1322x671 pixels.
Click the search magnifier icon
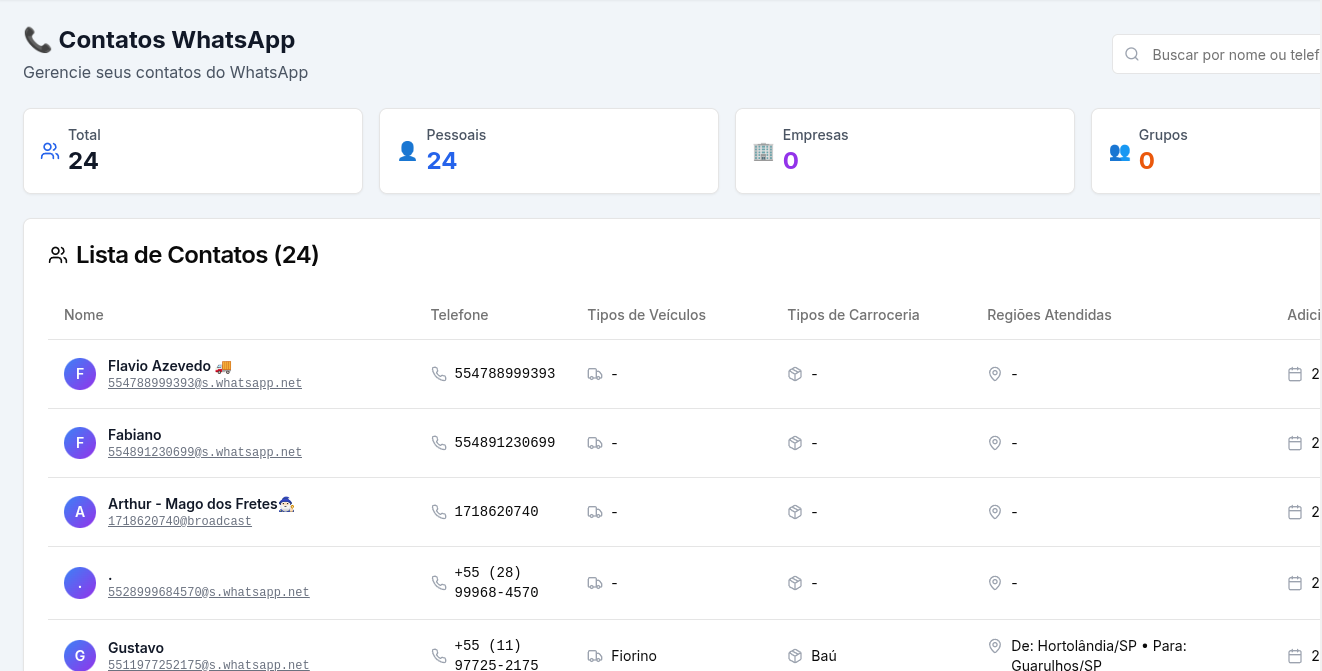[1132, 55]
